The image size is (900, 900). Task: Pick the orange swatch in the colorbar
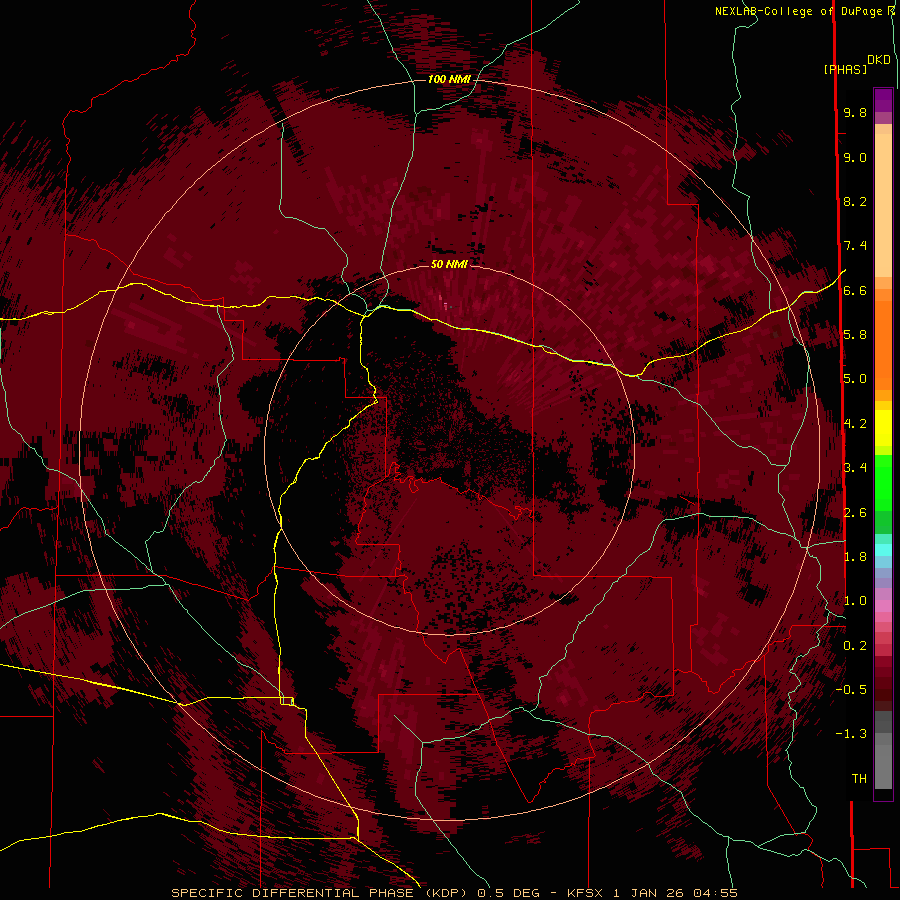[883, 344]
